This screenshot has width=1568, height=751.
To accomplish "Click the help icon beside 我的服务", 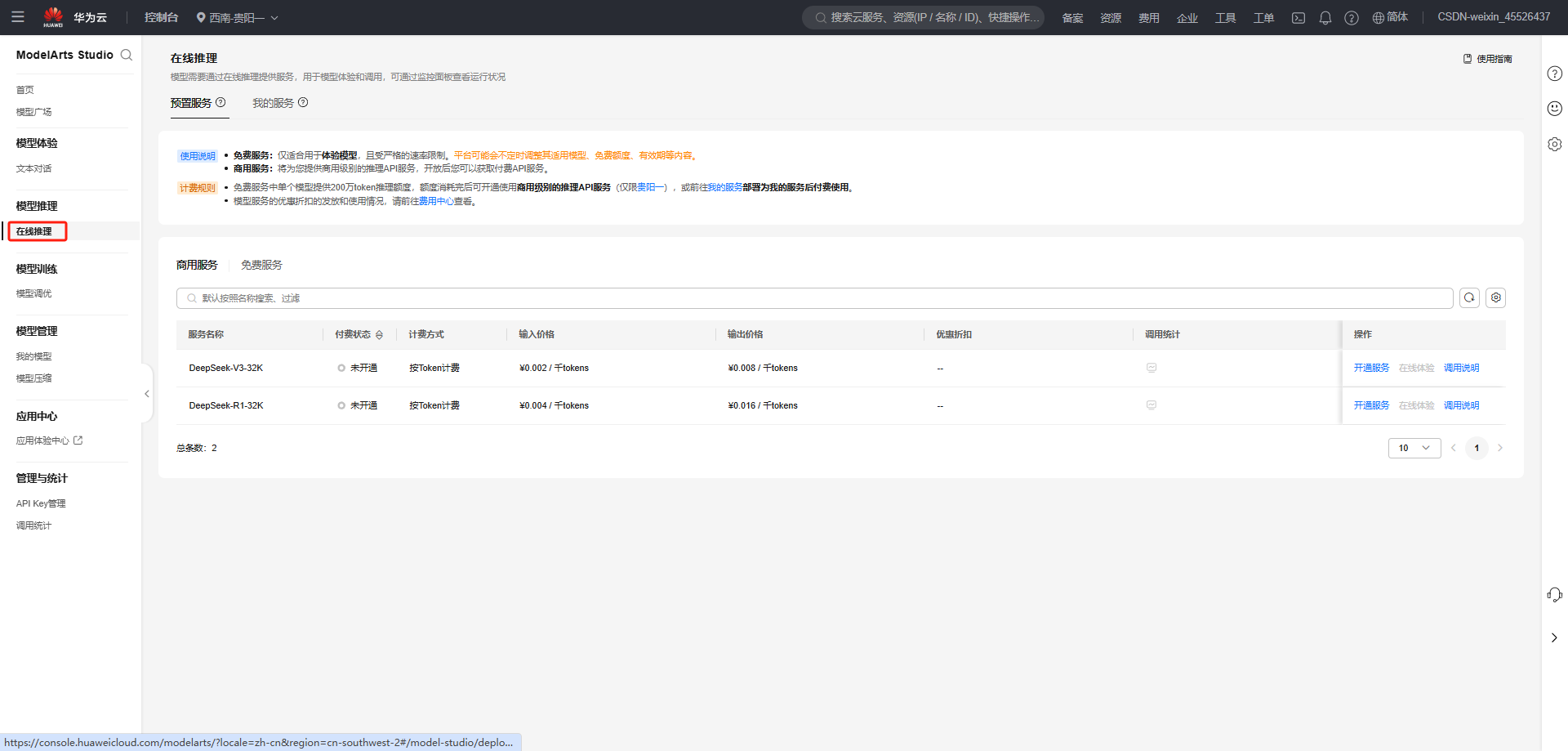I will pos(303,102).
